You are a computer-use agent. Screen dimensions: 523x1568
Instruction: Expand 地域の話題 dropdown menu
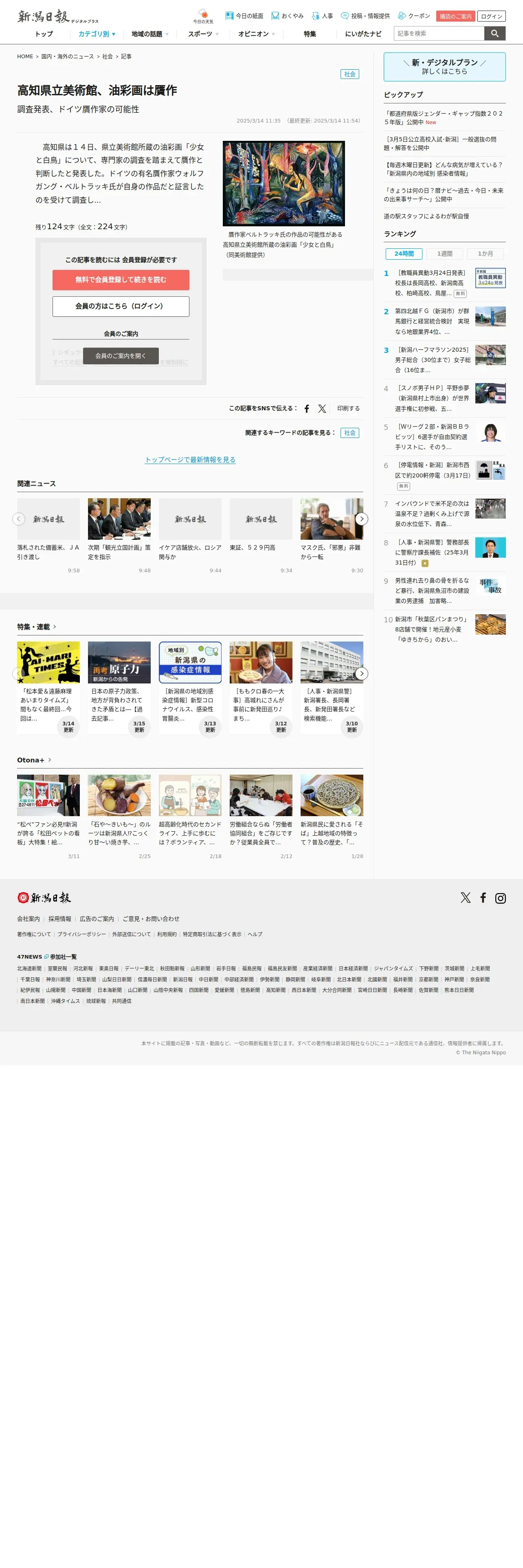pyautogui.click(x=150, y=34)
